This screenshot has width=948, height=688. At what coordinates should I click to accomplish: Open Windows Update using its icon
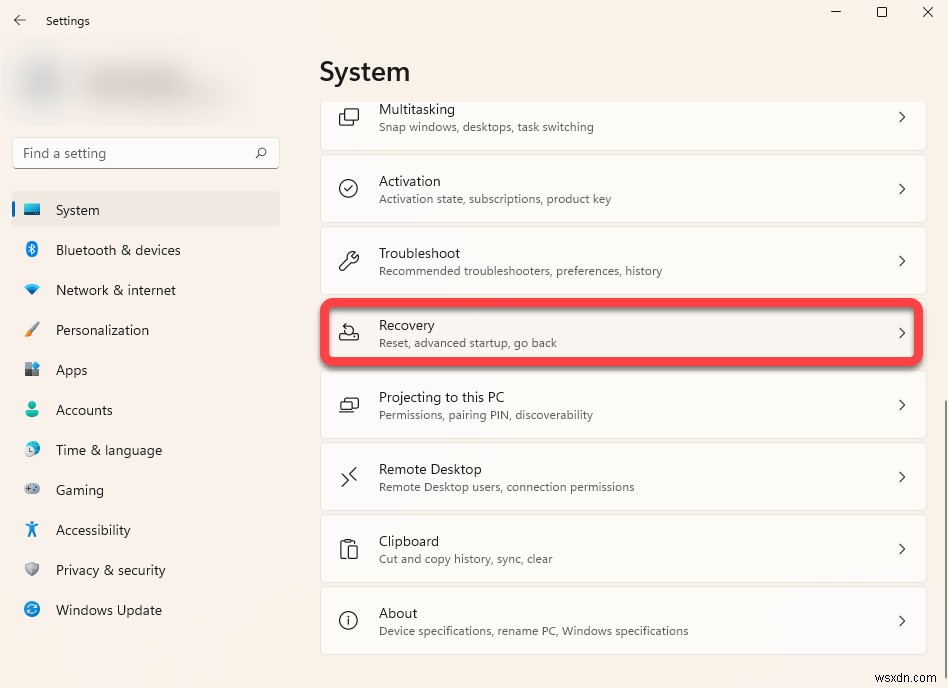point(31,610)
